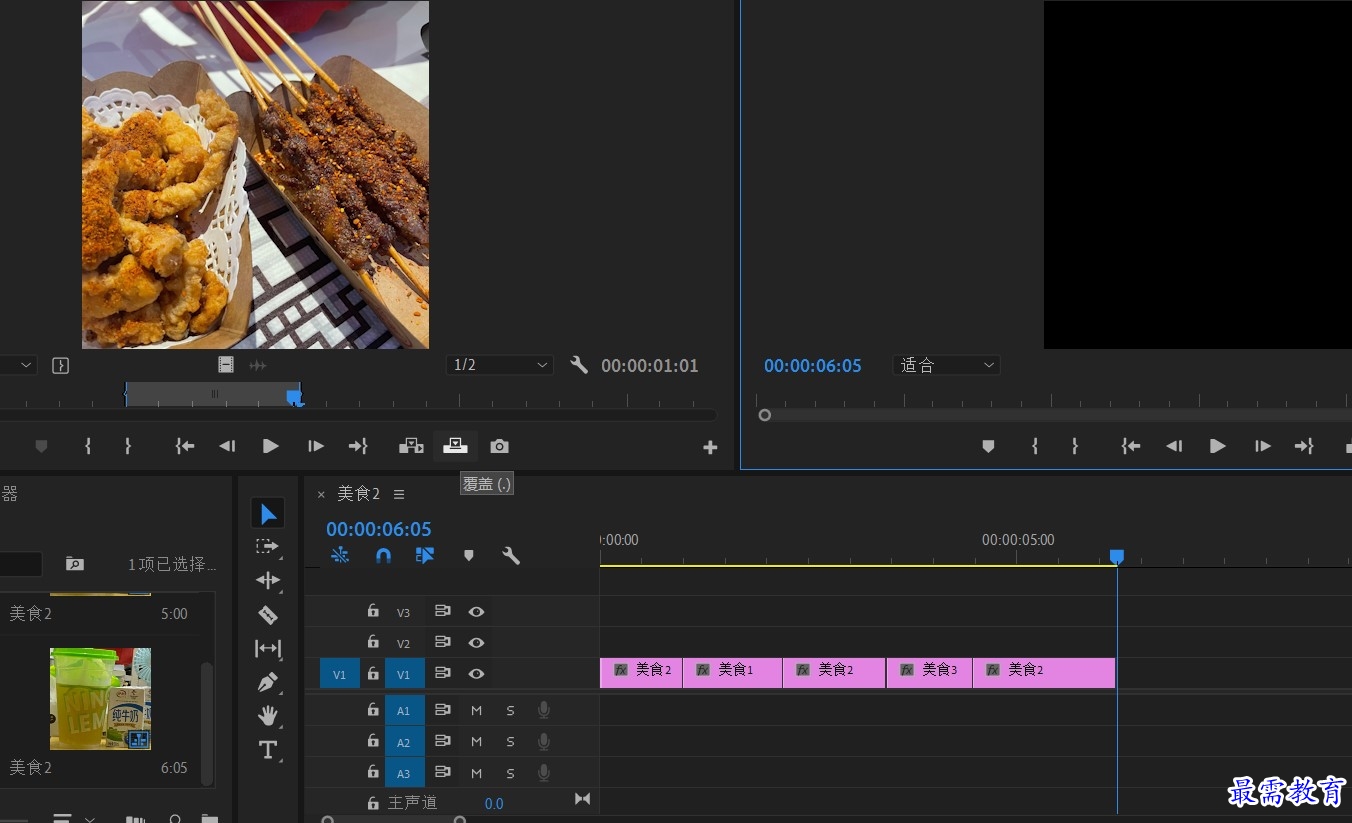Click the Drag Audio Only waveform icon
This screenshot has height=823, width=1352.
tap(258, 365)
